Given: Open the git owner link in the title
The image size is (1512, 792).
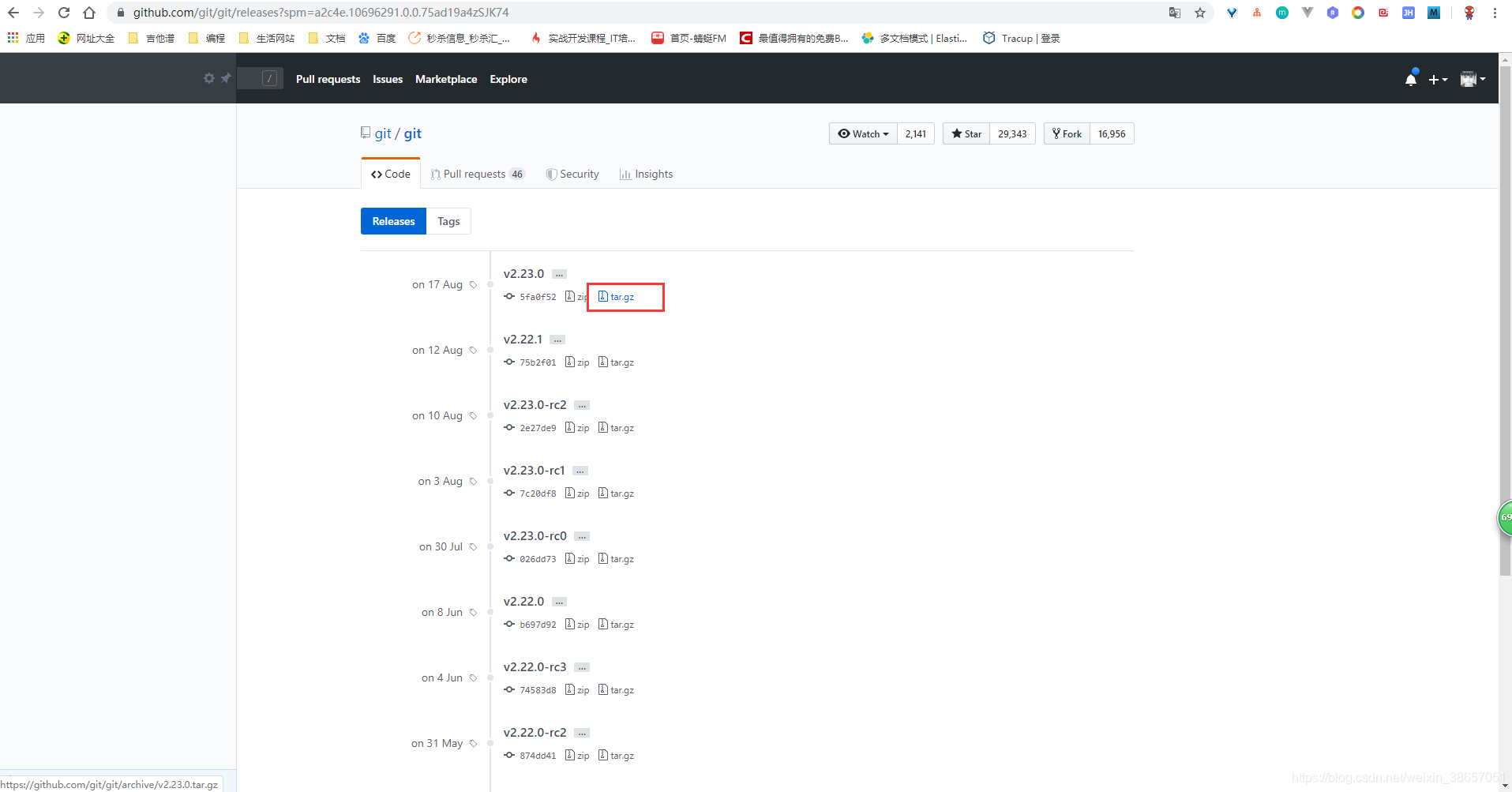Looking at the screenshot, I should [x=383, y=133].
